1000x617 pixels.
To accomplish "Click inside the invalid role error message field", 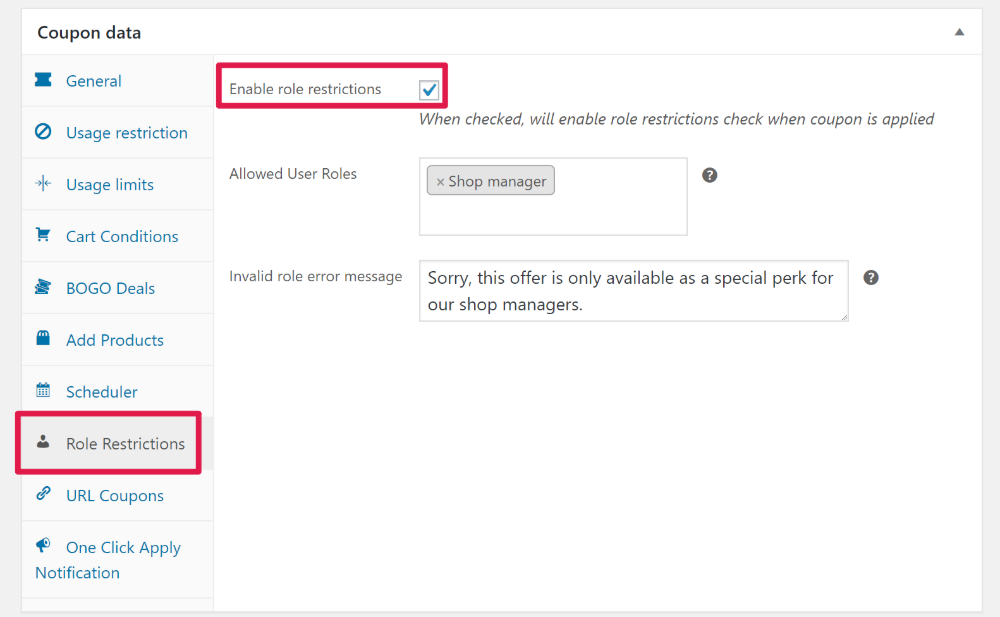I will click(633, 291).
